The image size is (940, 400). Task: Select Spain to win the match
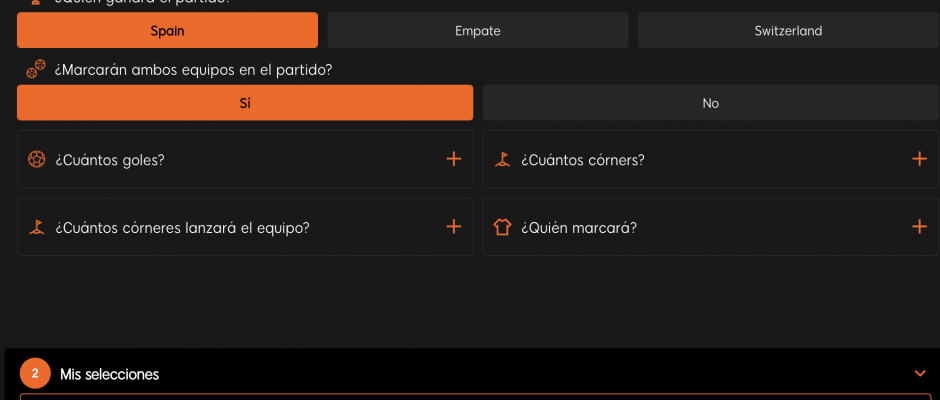pos(167,30)
